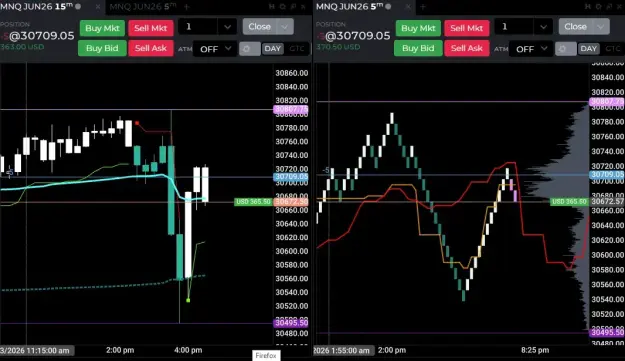Click Buy Mkt in the right 5m chart panel
Image resolution: width=625 pixels, height=361 pixels.
tap(418, 28)
